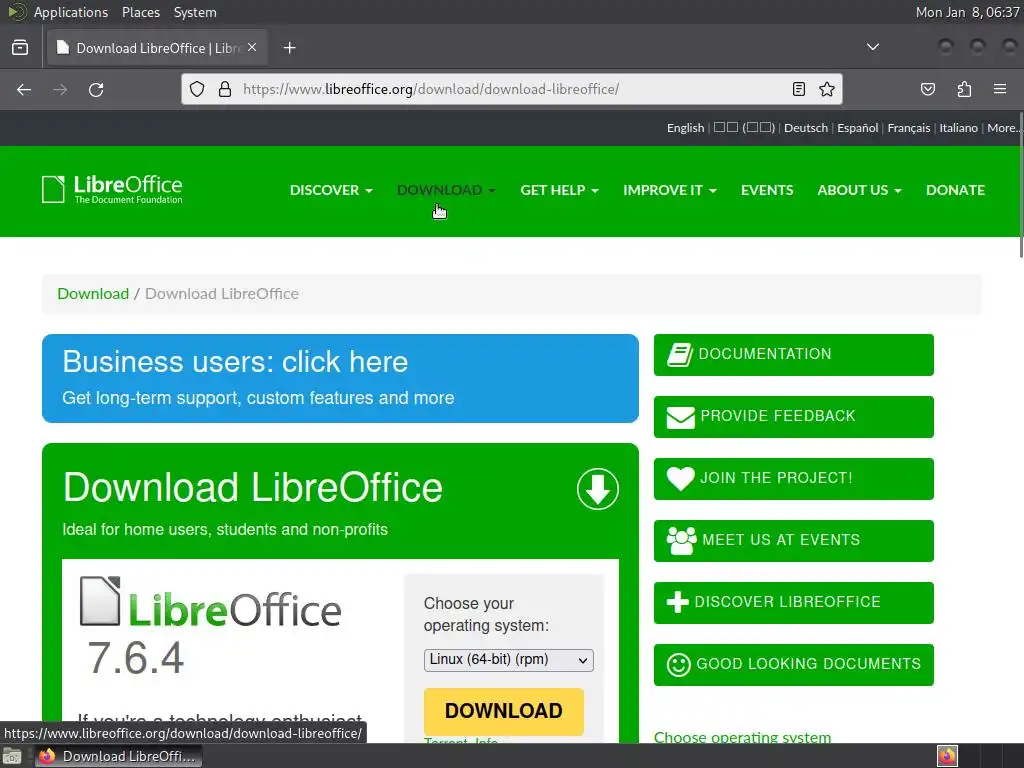Open the Applications menu

71,12
